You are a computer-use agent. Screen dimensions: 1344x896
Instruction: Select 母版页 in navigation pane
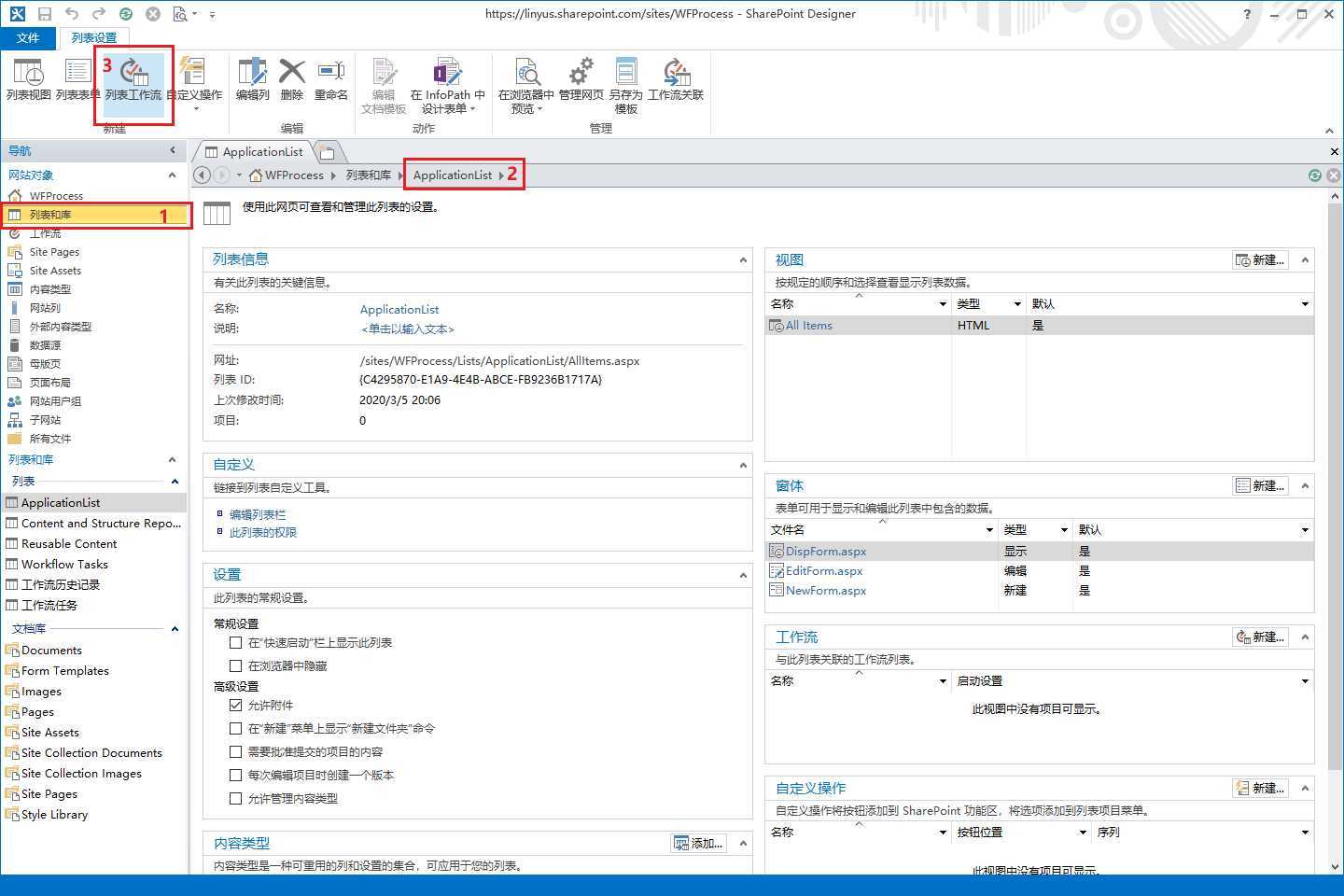[x=45, y=364]
